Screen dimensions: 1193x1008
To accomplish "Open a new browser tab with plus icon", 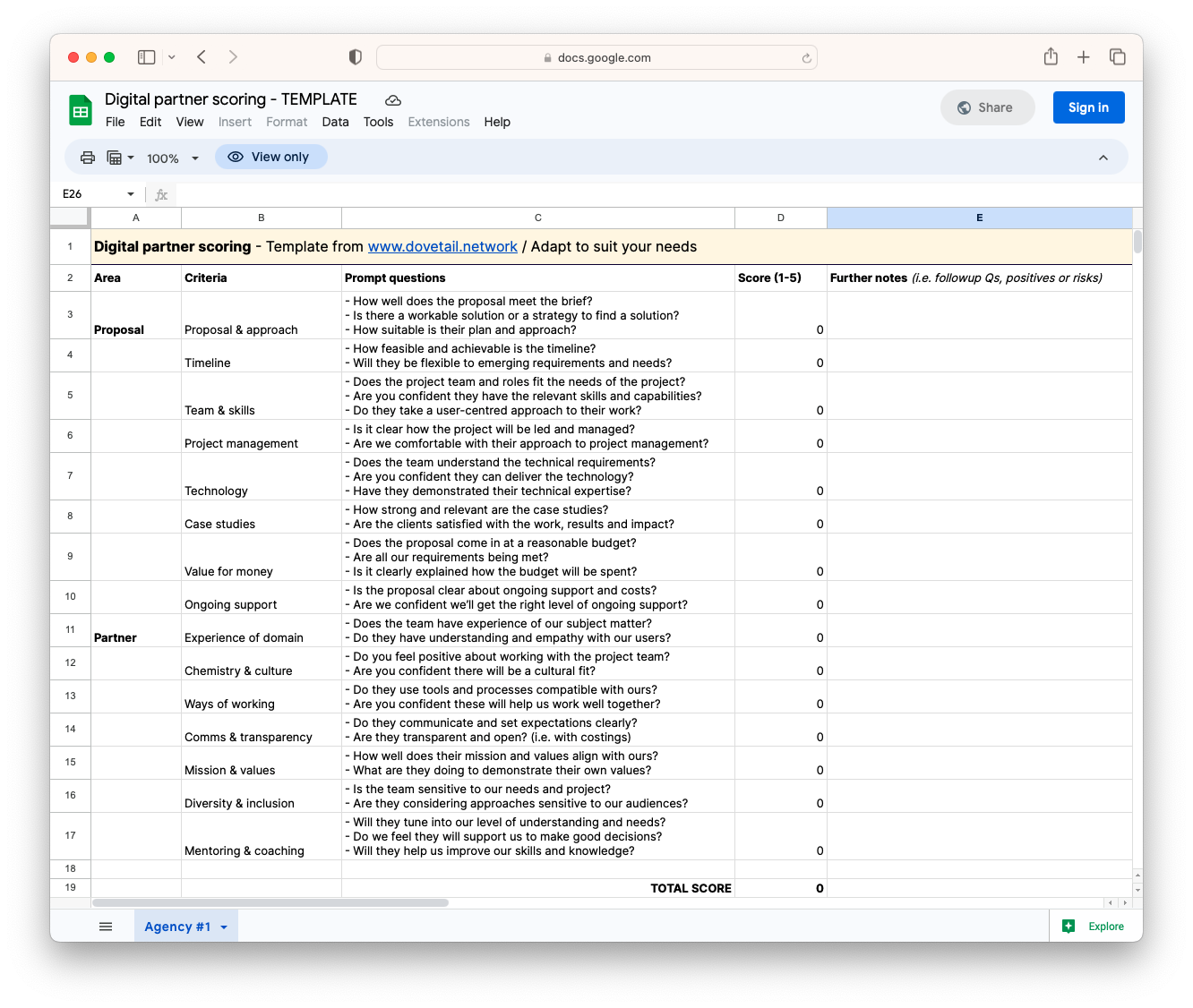I will pyautogui.click(x=1083, y=56).
